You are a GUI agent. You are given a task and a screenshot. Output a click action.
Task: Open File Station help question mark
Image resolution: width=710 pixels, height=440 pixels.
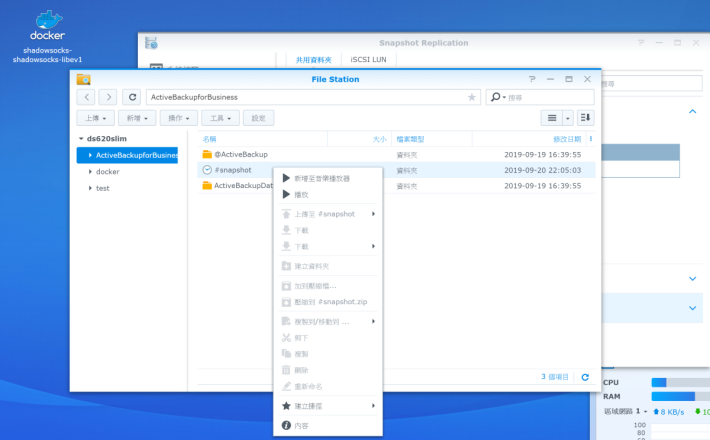532,79
